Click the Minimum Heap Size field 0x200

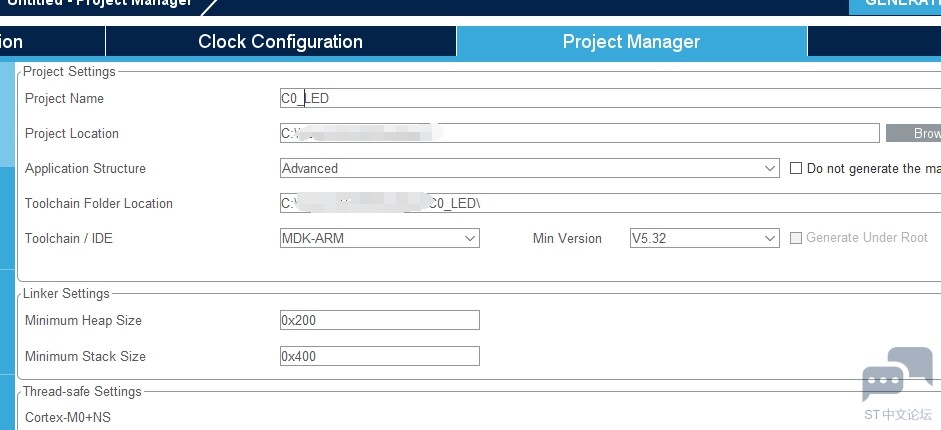click(x=380, y=320)
